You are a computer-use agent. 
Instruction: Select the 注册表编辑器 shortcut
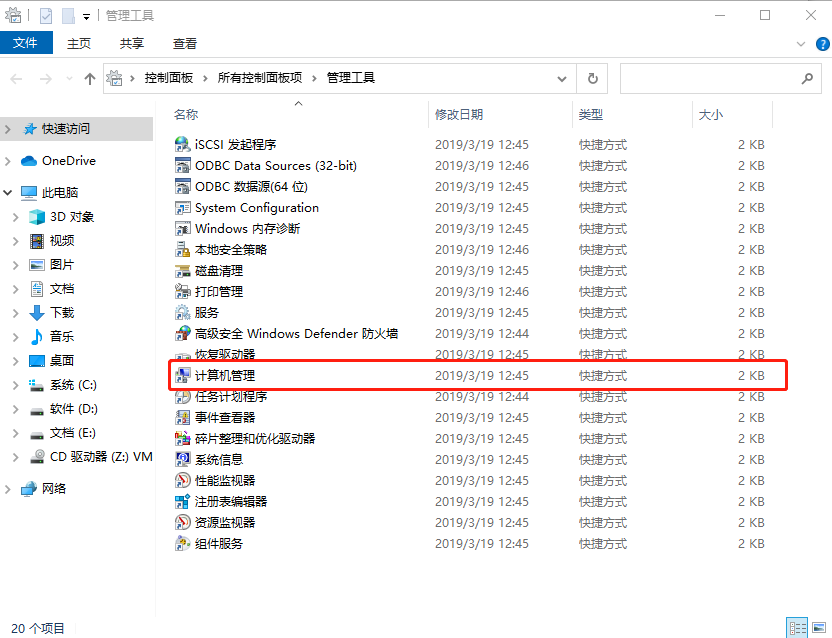point(232,501)
